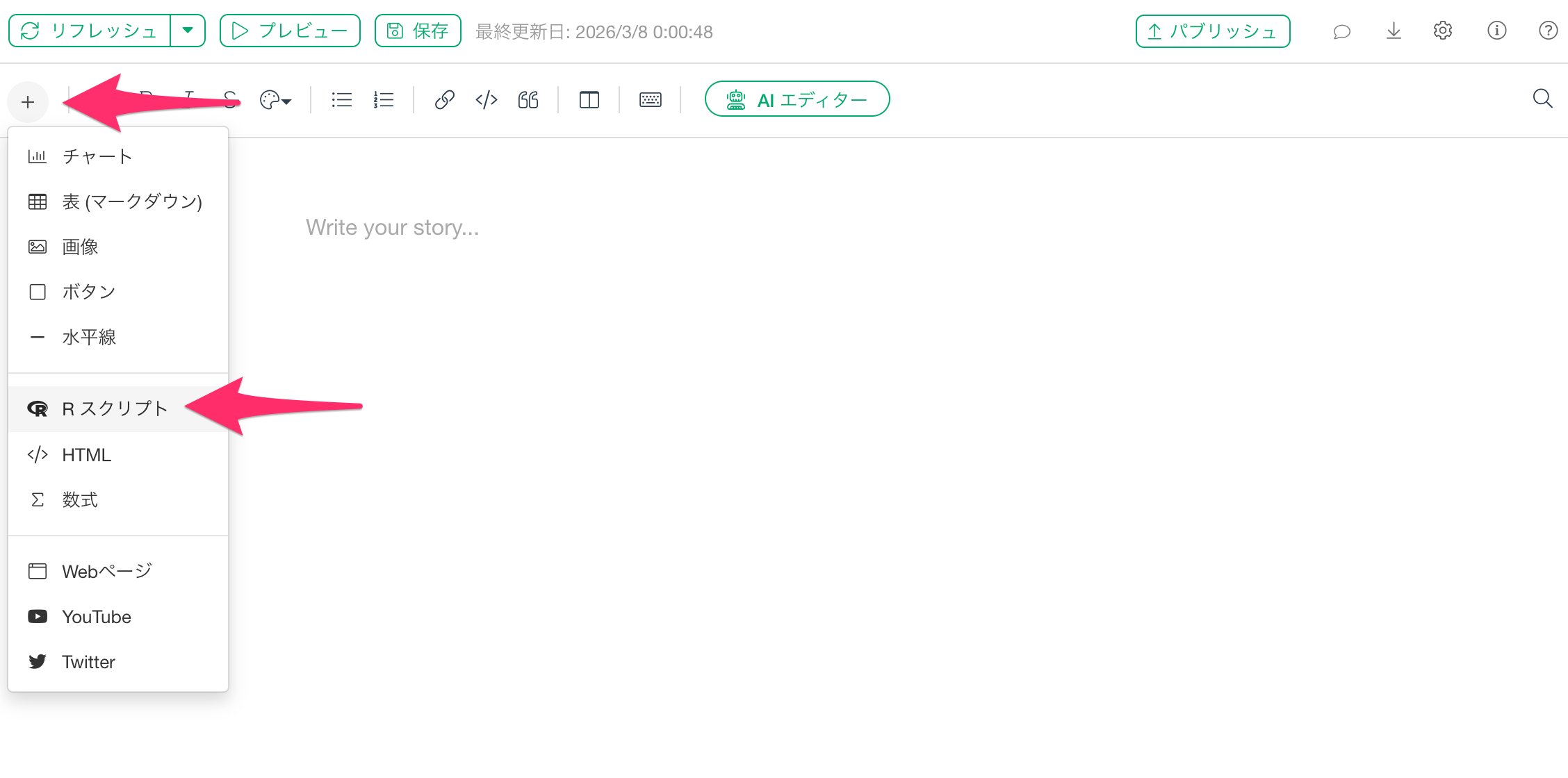Toggle bulleted list formatting

(x=341, y=100)
